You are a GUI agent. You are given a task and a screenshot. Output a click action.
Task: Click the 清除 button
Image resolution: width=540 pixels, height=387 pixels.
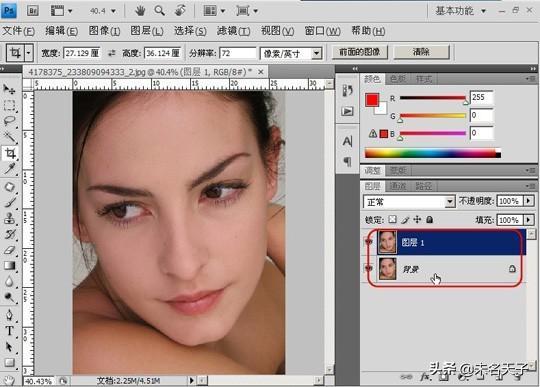click(421, 52)
